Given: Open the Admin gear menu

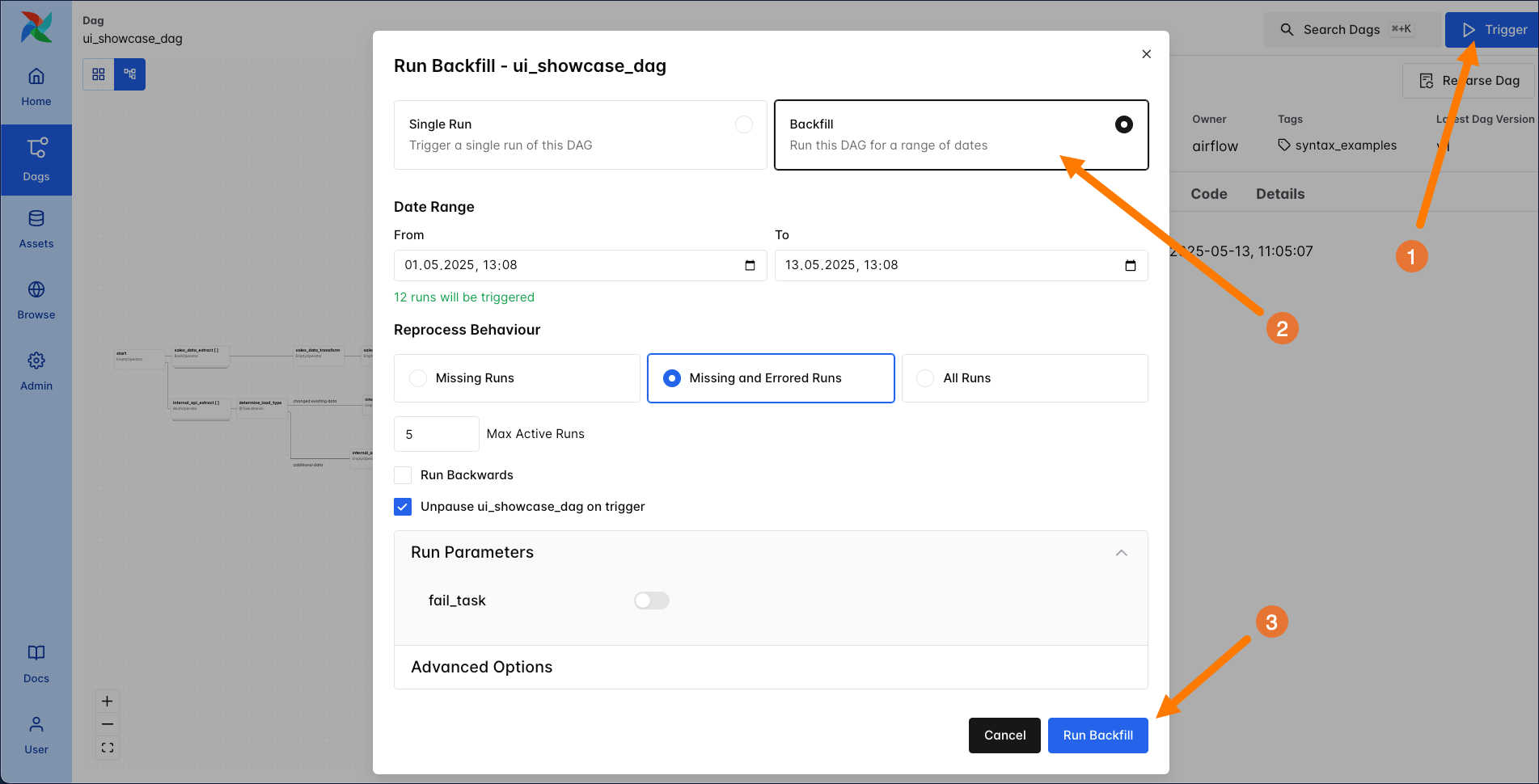Looking at the screenshot, I should pos(36,361).
